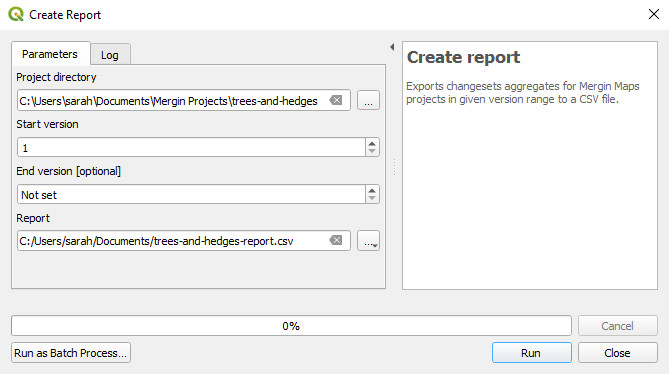The height and width of the screenshot is (374, 669).
Task: Open the Report save options dropdown
Action: pos(368,241)
